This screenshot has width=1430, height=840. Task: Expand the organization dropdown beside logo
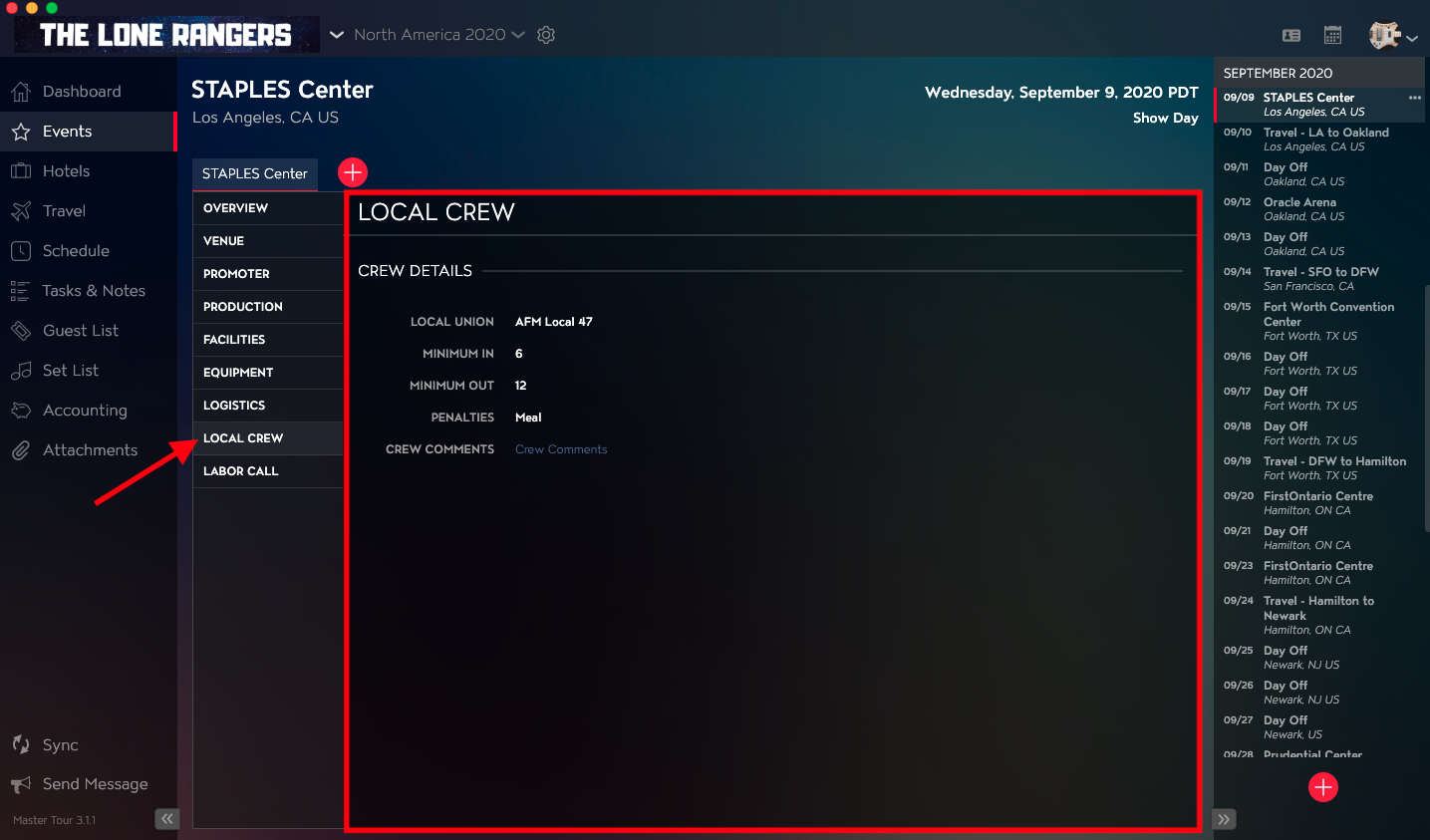point(337,35)
